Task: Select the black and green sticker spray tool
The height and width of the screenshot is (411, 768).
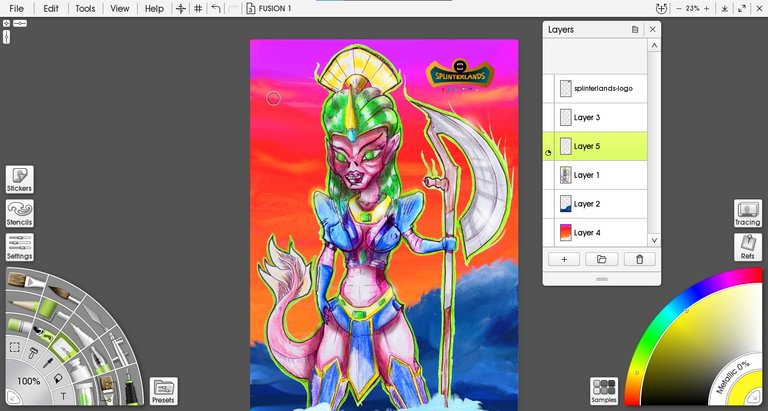Action: point(44,333)
